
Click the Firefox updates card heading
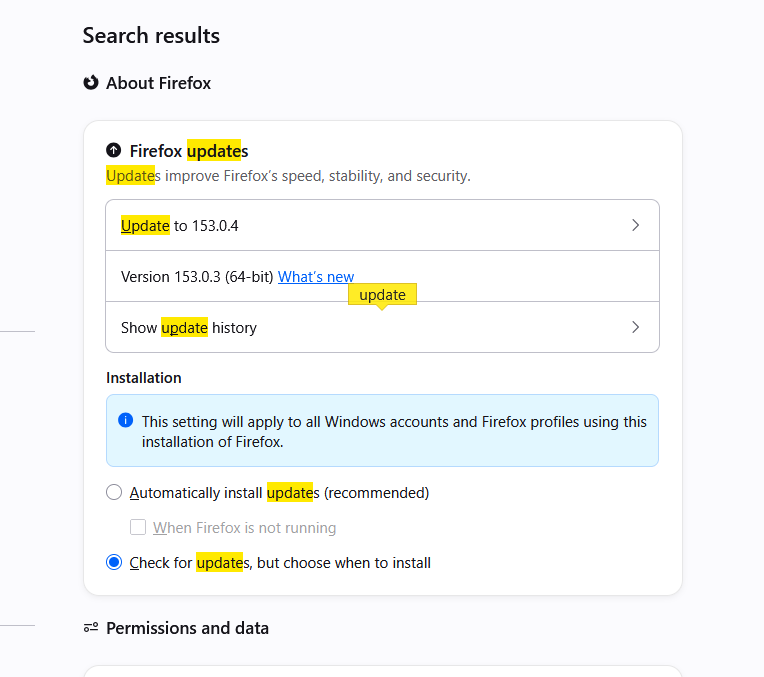coord(189,151)
